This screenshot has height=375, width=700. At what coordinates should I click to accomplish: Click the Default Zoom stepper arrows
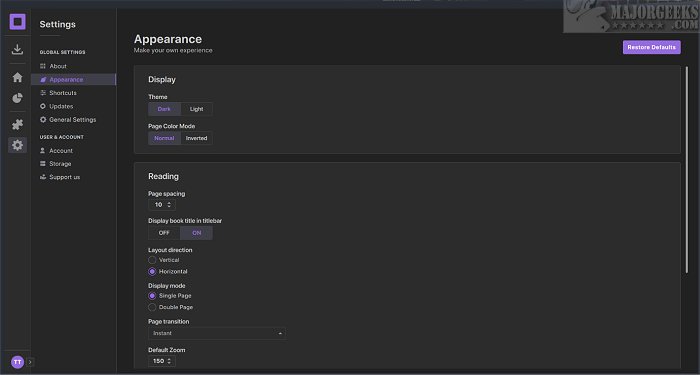point(169,361)
